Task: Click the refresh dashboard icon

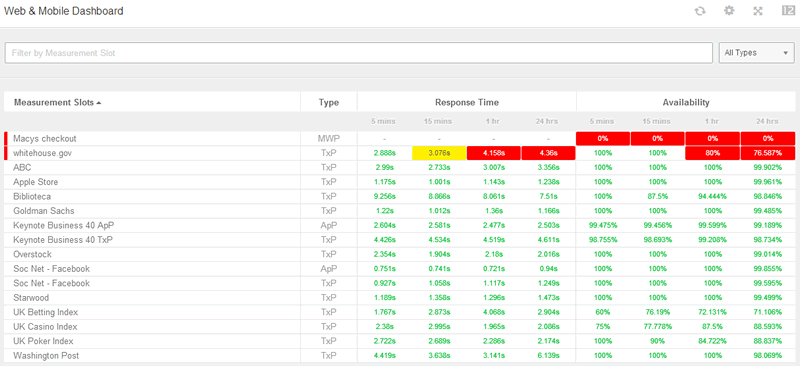Action: click(x=700, y=11)
